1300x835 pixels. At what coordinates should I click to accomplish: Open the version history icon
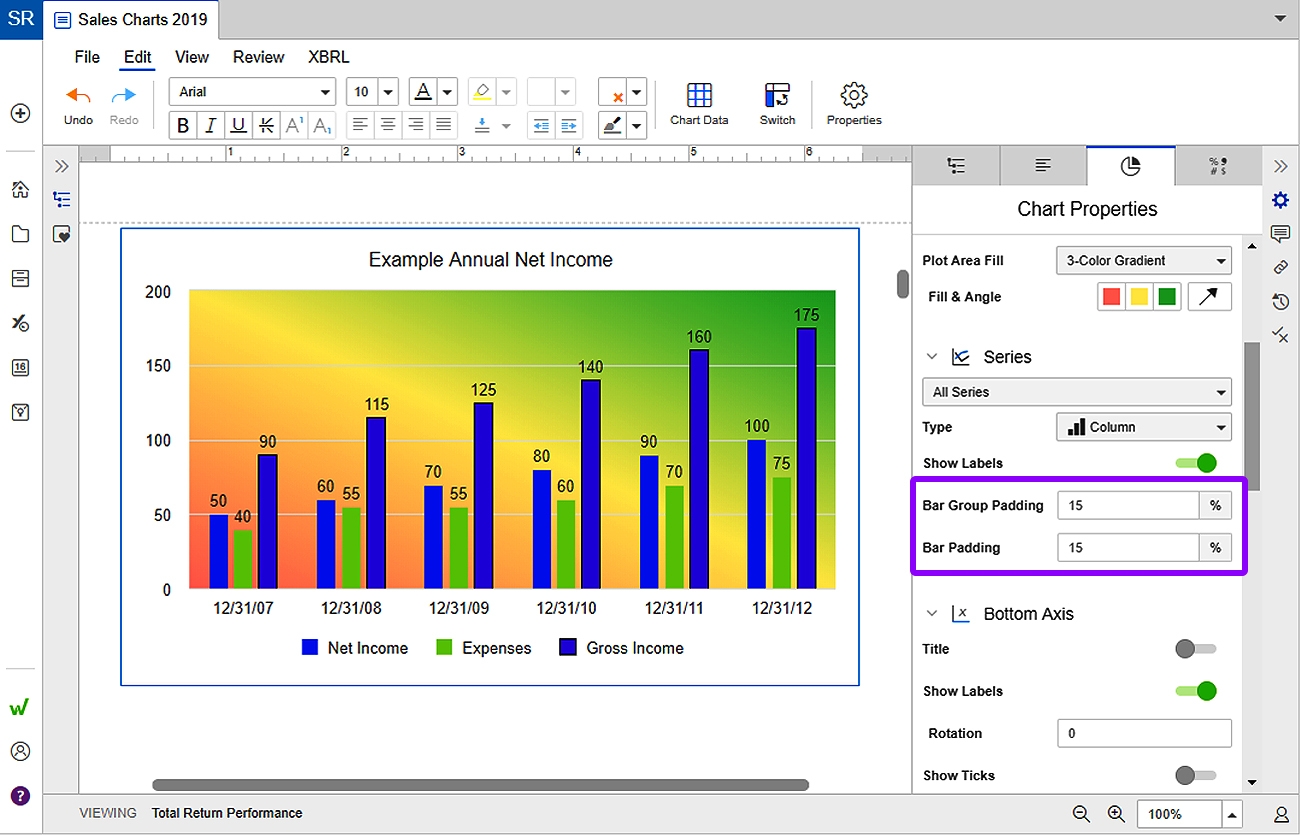pos(1281,301)
